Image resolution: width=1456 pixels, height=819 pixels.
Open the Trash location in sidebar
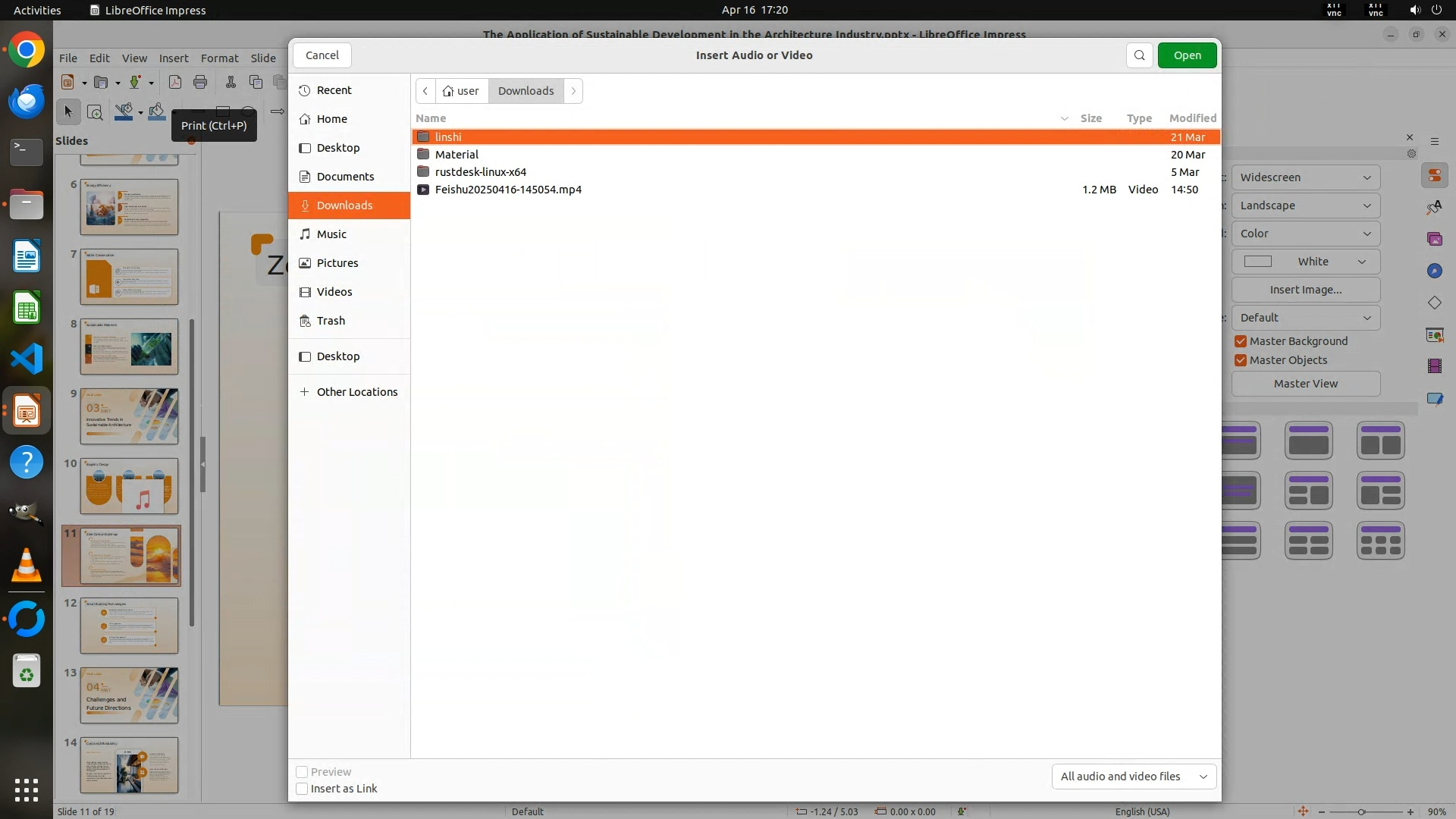pos(331,321)
